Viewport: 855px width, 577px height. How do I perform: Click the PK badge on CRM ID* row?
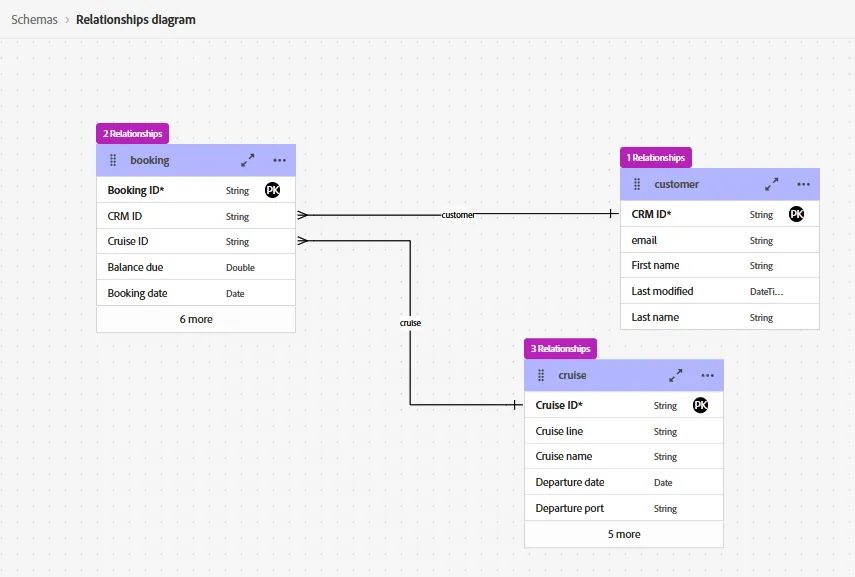tap(797, 214)
